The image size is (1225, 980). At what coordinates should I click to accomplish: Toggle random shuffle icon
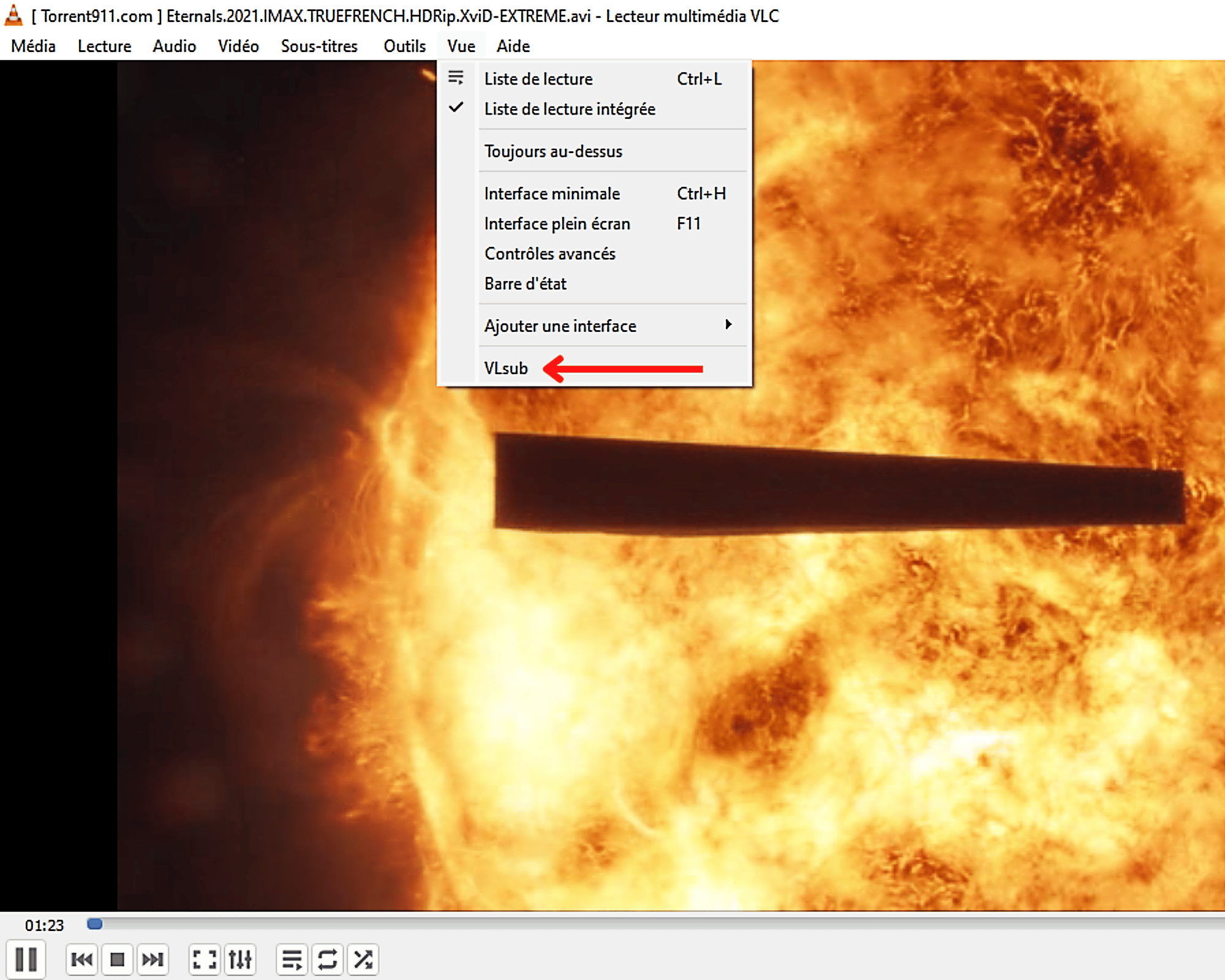click(x=363, y=959)
